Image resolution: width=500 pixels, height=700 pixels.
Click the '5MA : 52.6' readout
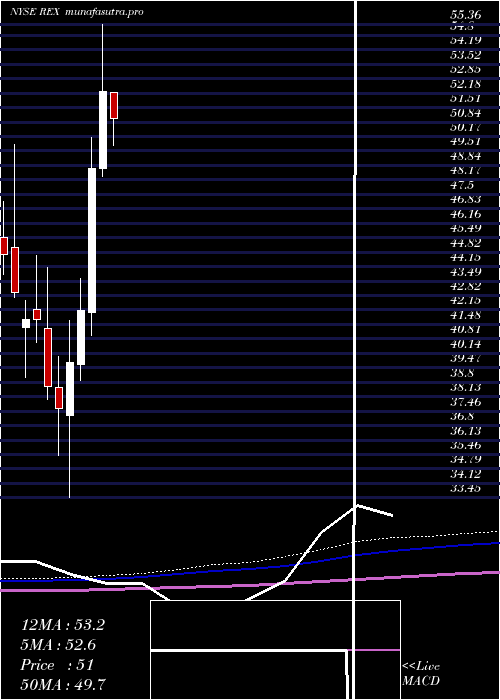[59, 645]
